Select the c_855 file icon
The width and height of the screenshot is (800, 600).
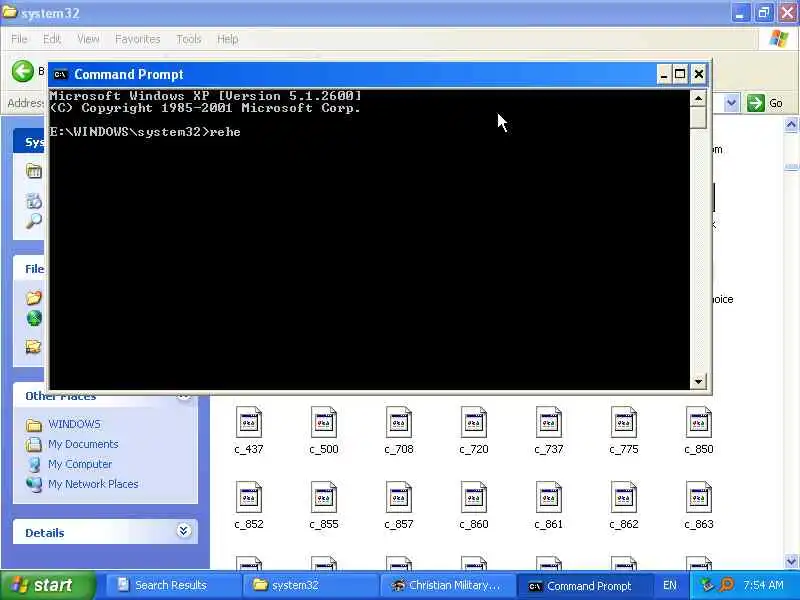(324, 497)
